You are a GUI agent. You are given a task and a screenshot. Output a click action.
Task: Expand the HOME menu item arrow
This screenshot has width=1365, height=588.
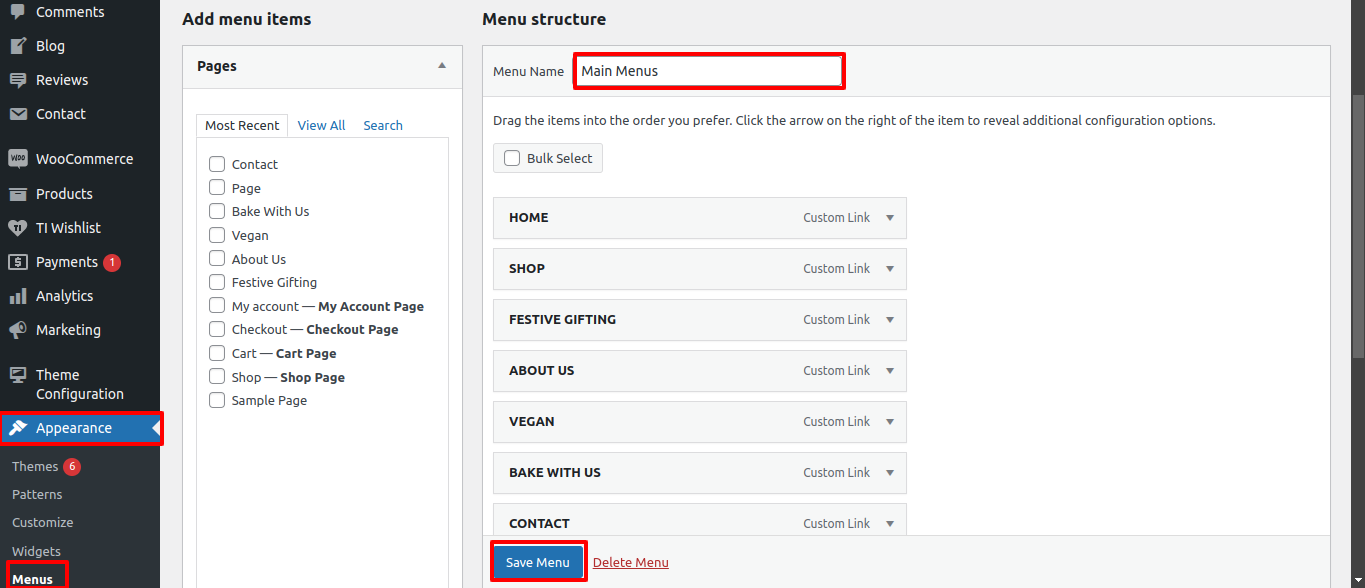890,218
